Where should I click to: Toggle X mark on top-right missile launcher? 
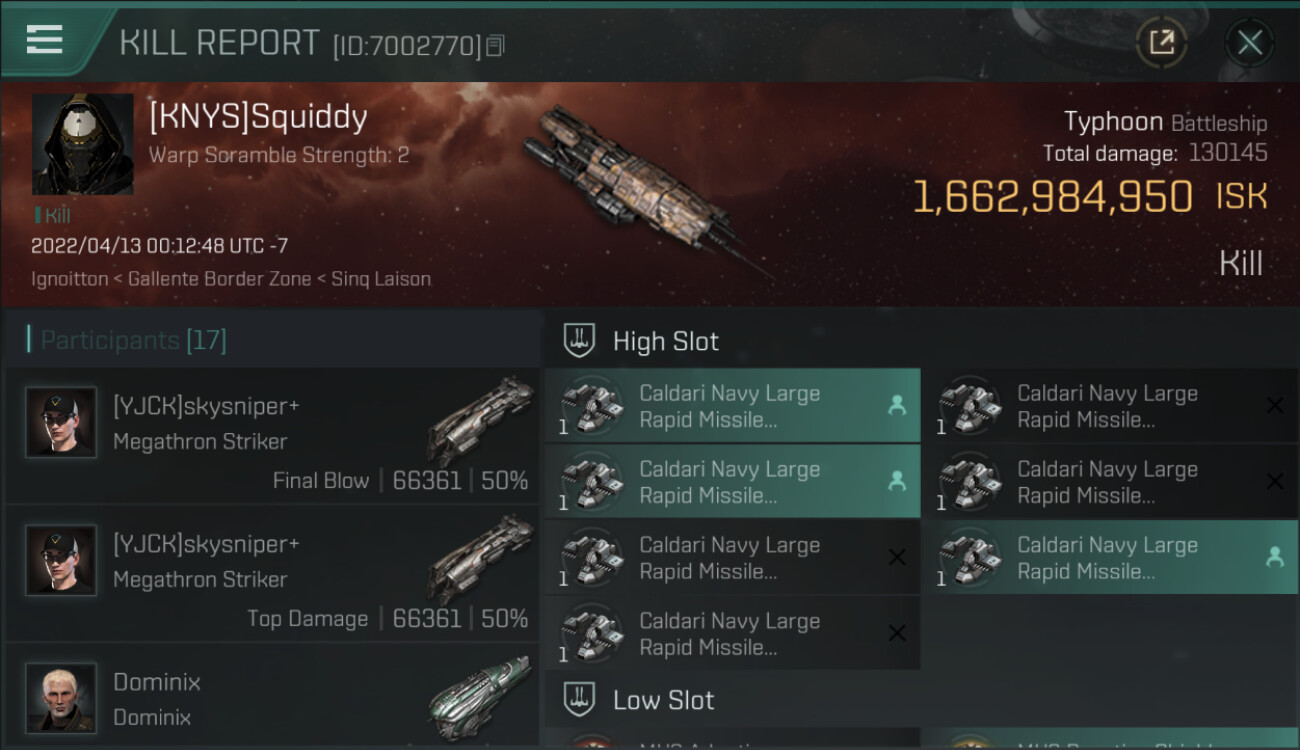(x=1274, y=405)
